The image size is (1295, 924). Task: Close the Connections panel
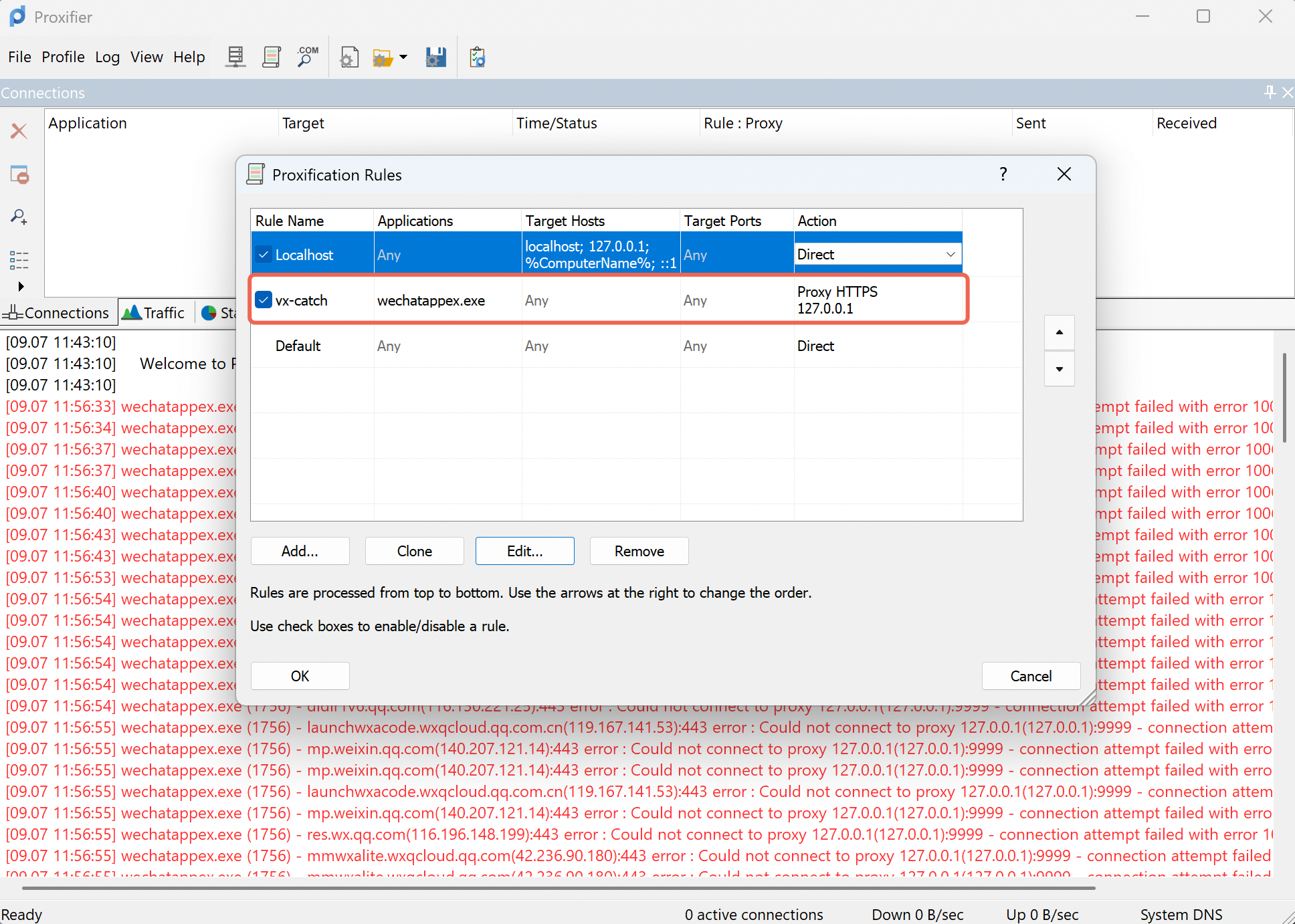1288,92
